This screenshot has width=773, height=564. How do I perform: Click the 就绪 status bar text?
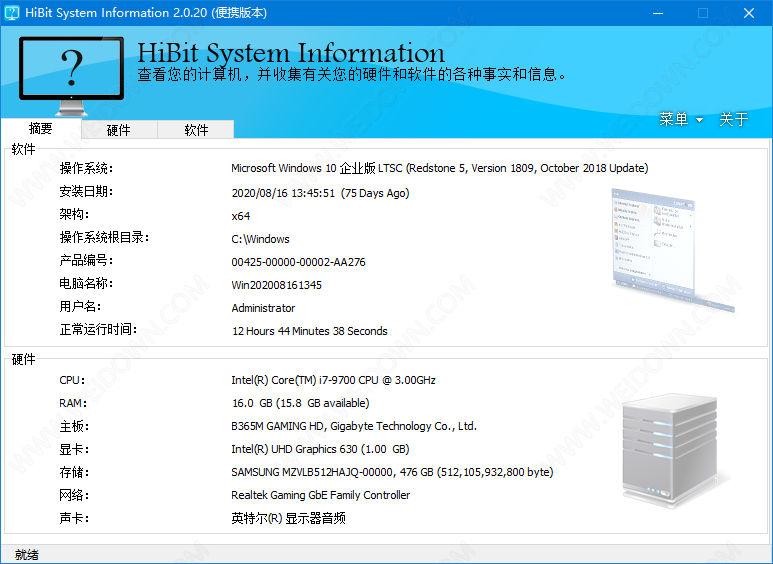[27, 555]
